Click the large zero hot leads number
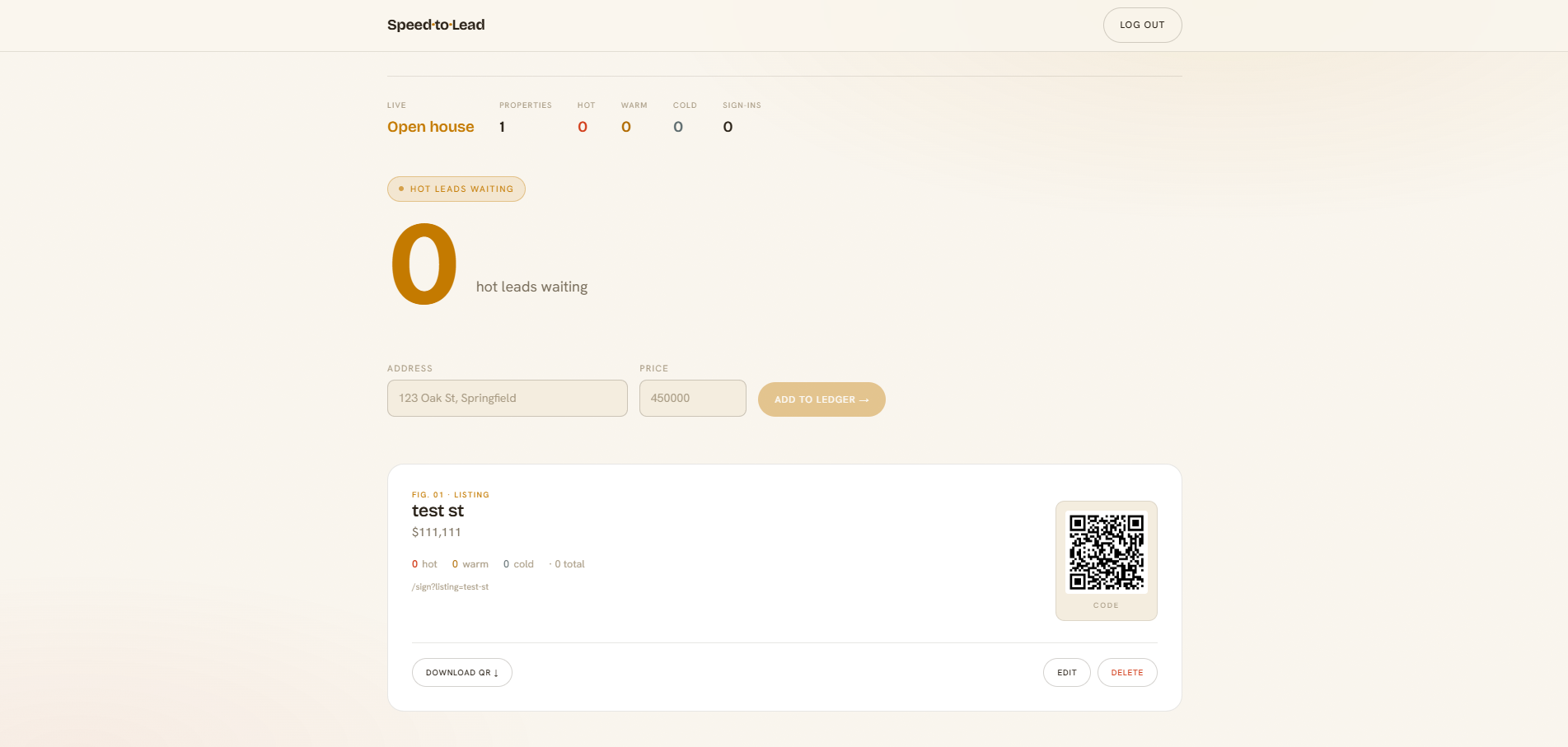This screenshot has width=1568, height=747. tap(424, 264)
